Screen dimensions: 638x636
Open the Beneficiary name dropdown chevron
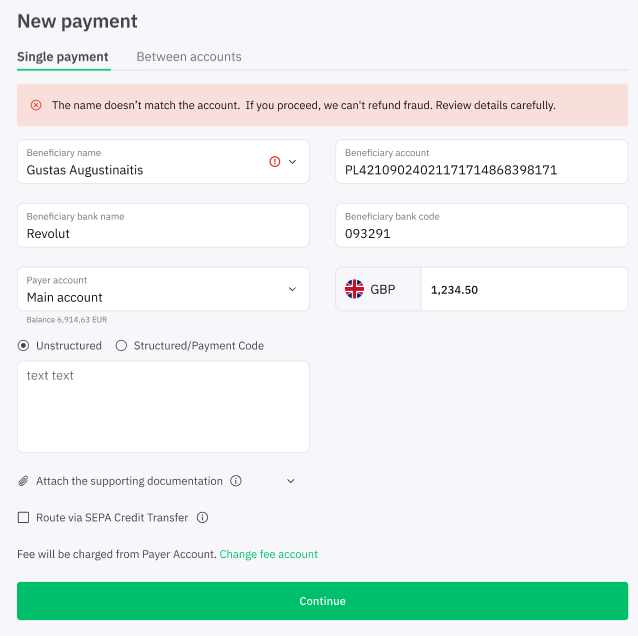[x=292, y=162]
